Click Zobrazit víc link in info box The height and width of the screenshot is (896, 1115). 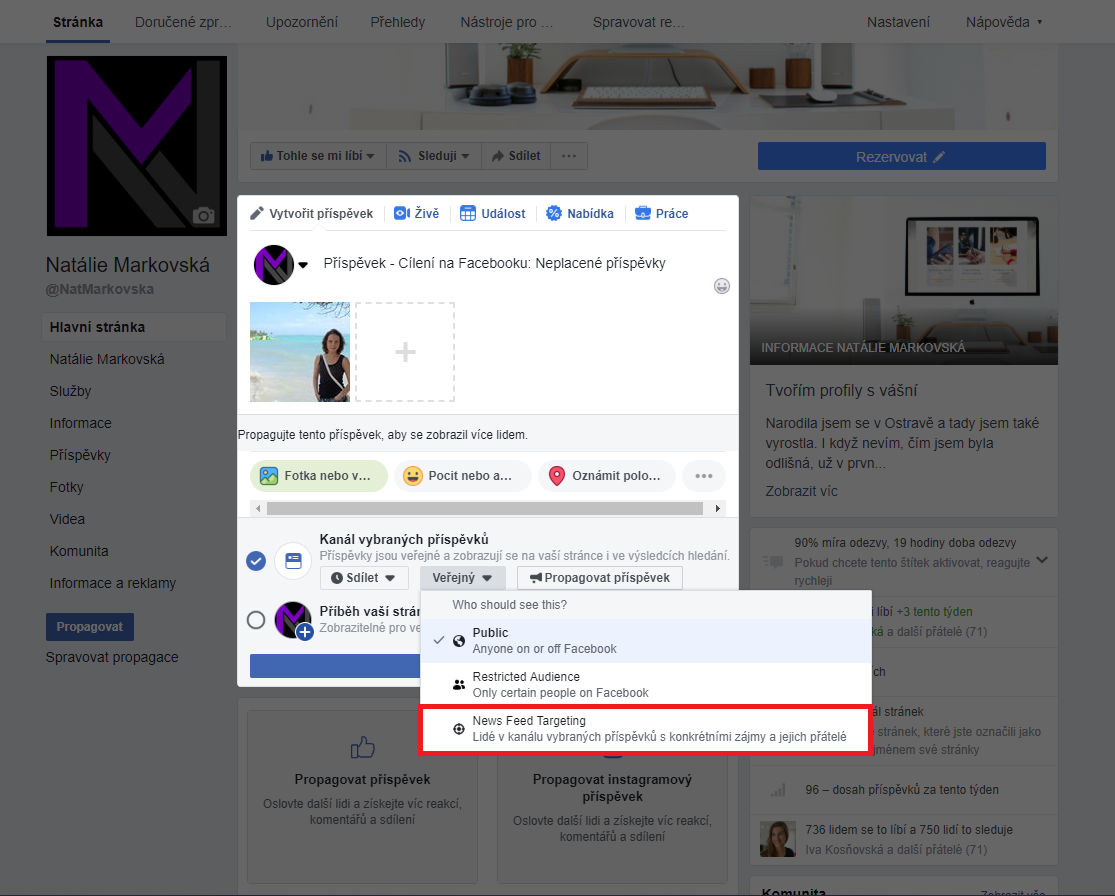tap(801, 491)
